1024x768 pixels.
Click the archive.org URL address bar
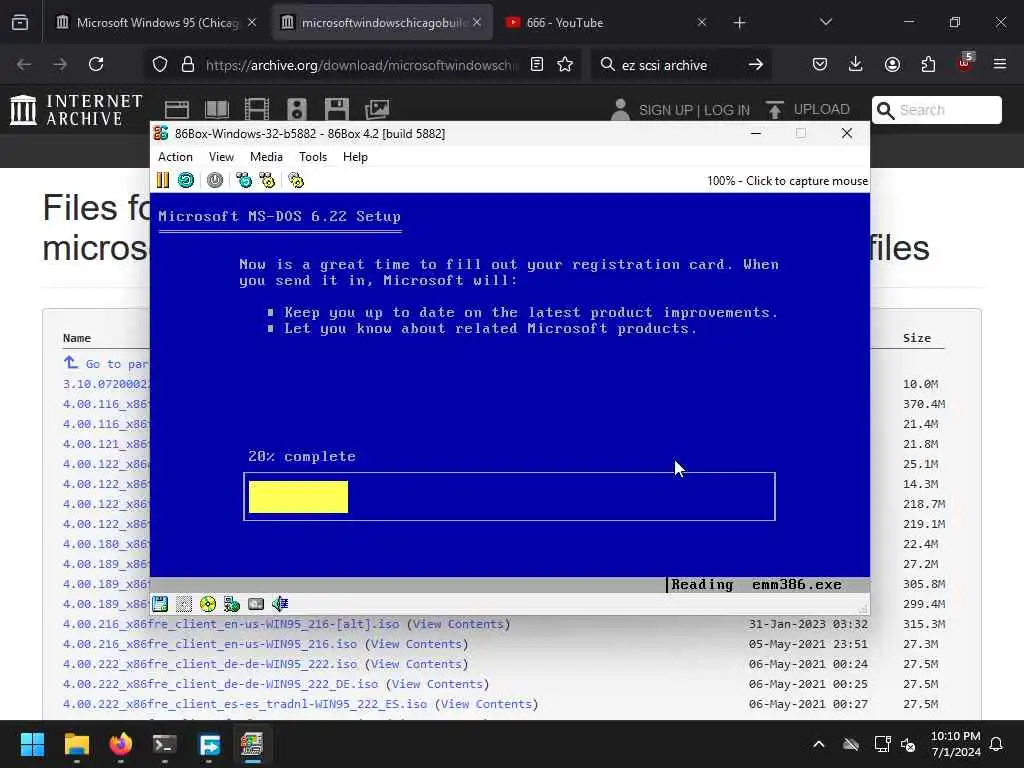(362, 65)
